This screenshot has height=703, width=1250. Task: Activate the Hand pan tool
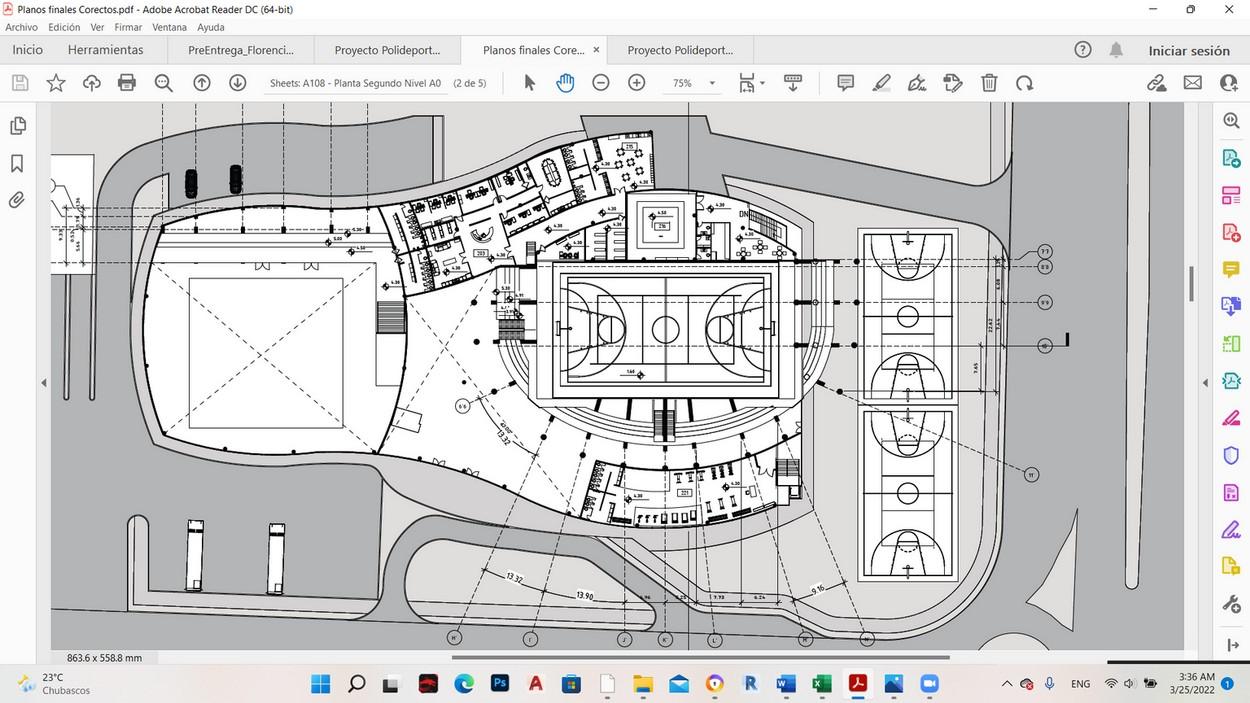point(565,83)
